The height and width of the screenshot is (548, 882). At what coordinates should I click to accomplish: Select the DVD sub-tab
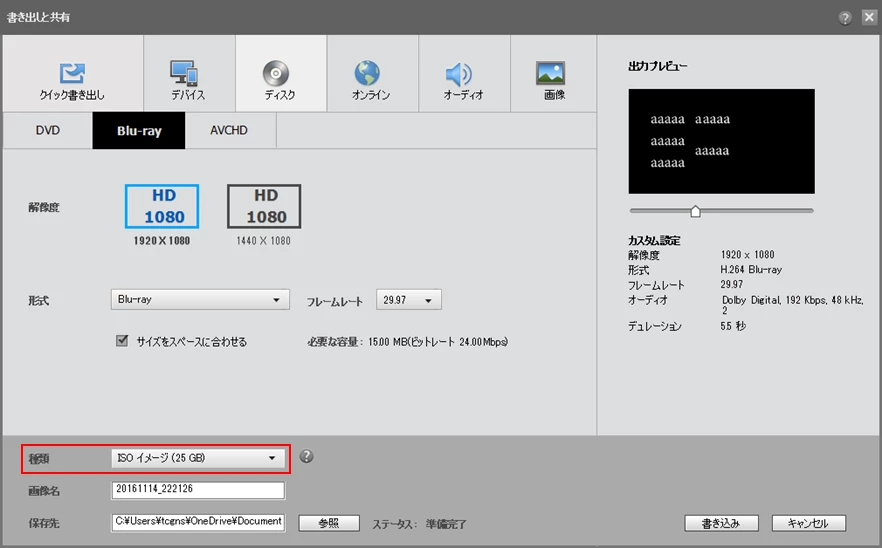[x=48, y=131]
